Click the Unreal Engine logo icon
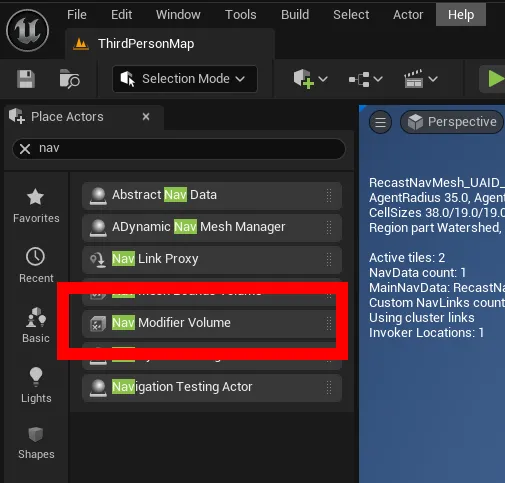 27,30
